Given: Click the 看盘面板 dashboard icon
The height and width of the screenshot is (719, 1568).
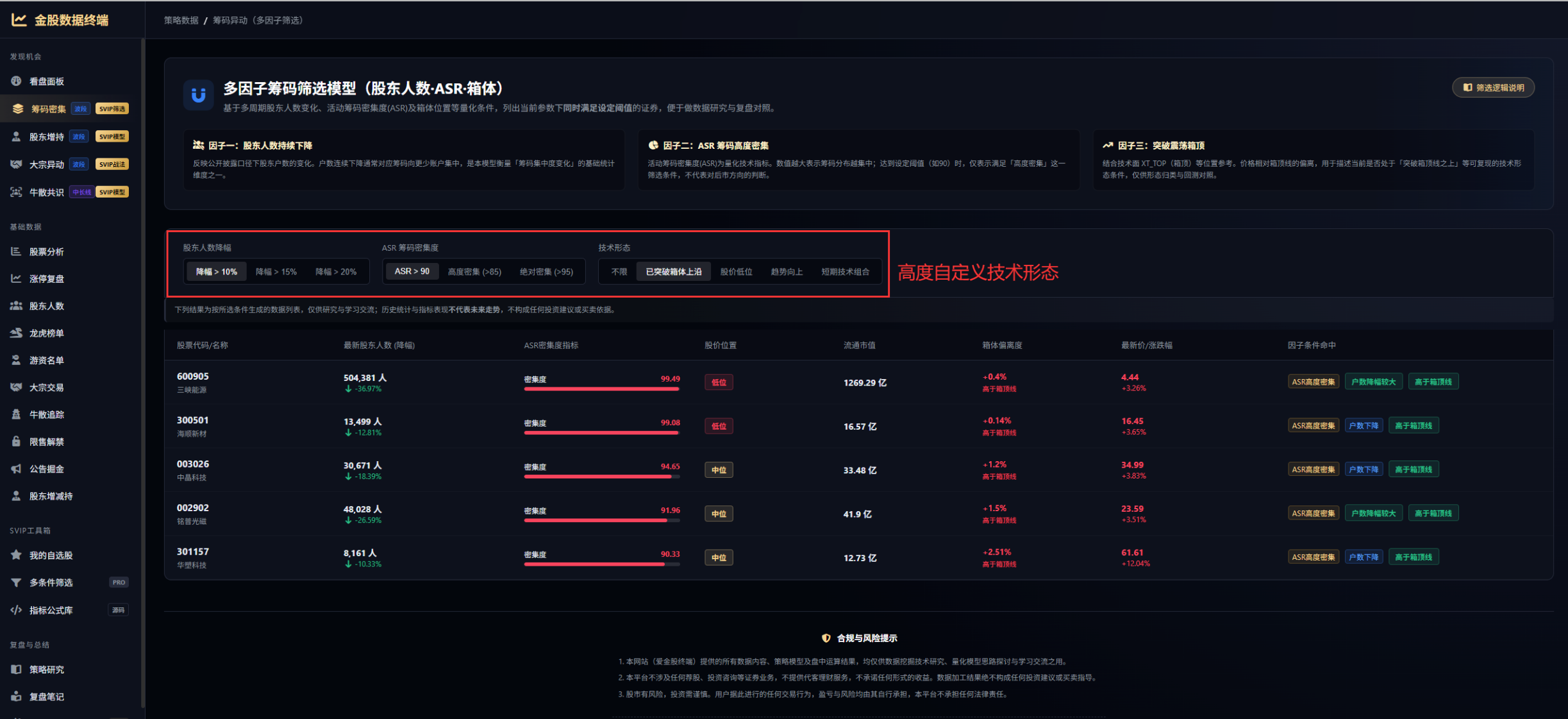Looking at the screenshot, I should (16, 81).
